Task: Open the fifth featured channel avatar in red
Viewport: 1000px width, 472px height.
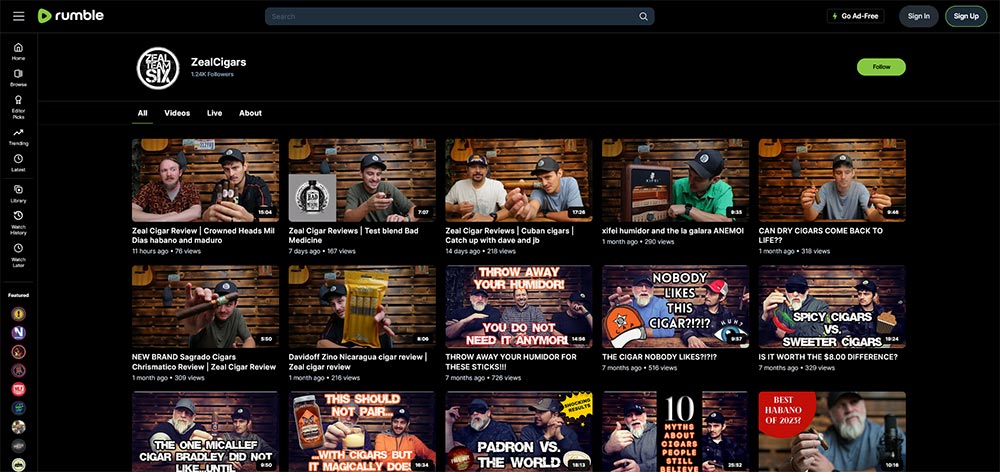Action: 18,389
